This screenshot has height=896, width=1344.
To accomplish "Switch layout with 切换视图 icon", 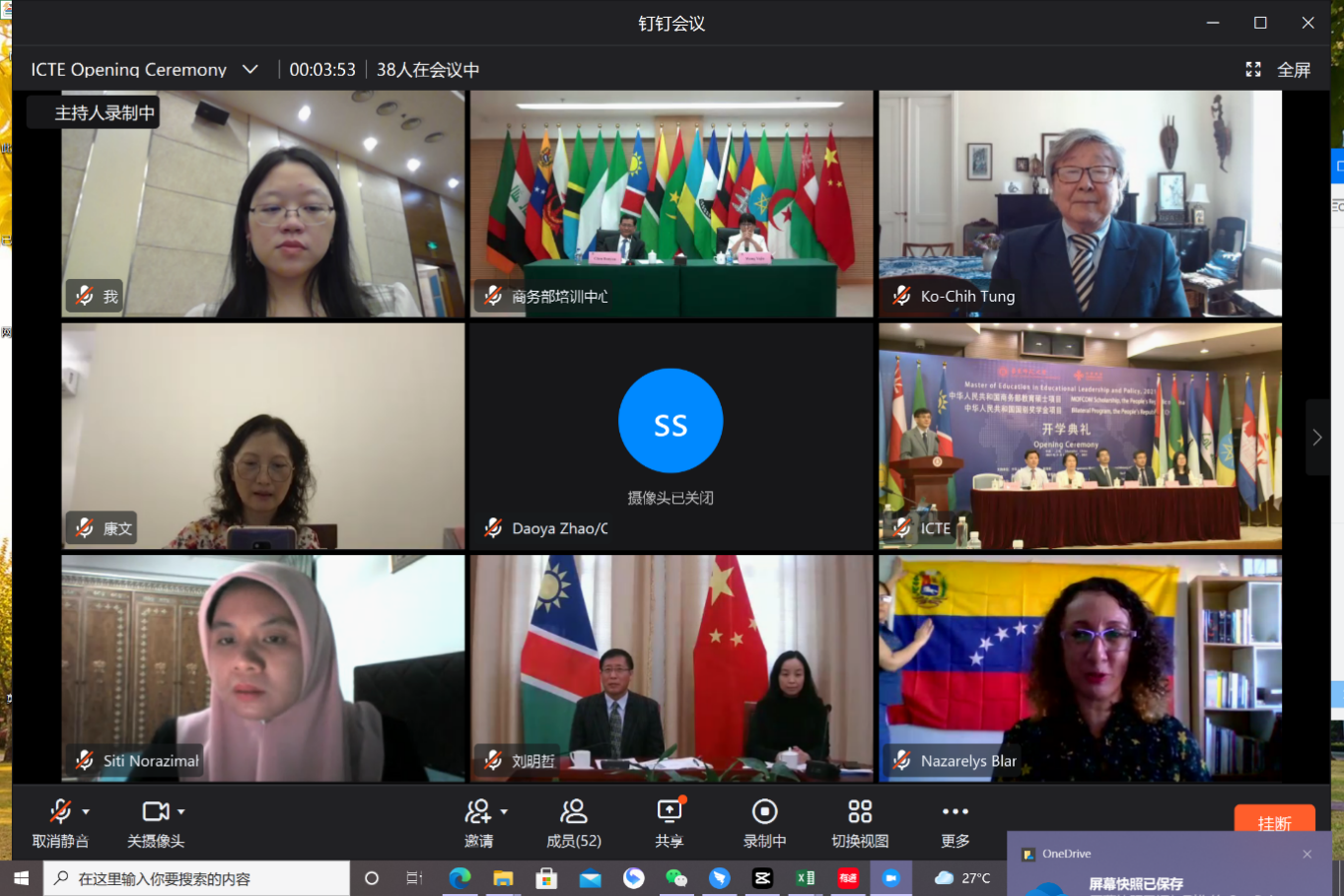I will click(860, 822).
